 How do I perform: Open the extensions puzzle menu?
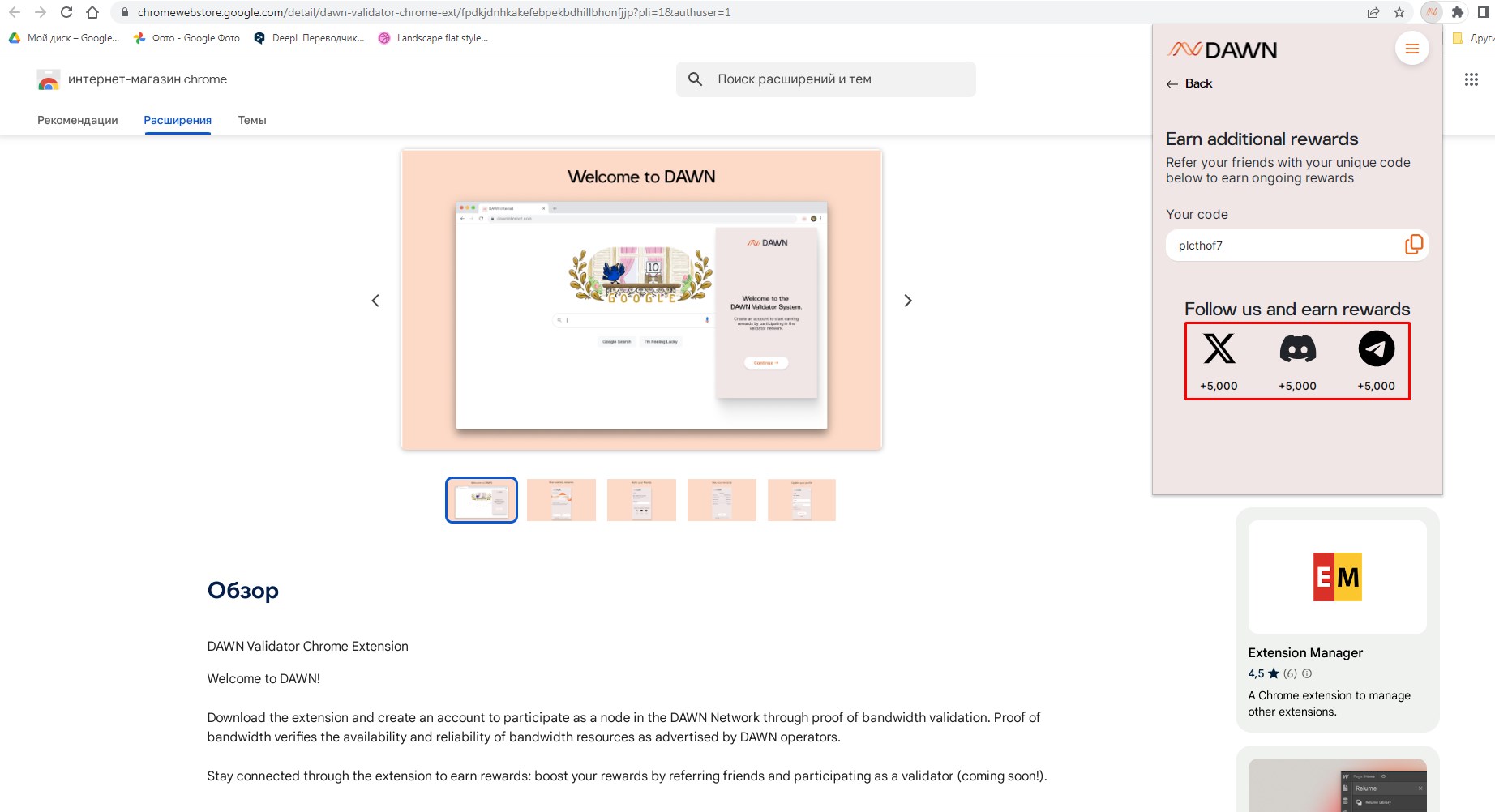[x=1457, y=12]
